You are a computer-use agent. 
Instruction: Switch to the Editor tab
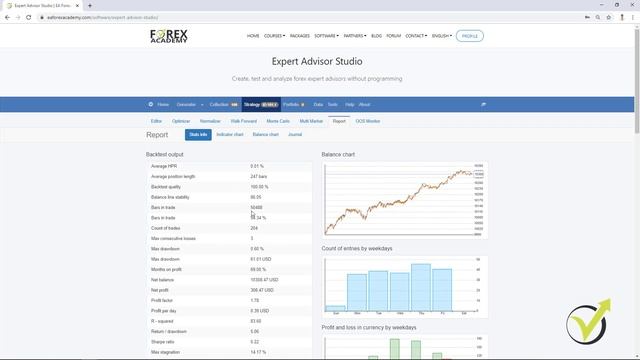pyautogui.click(x=156, y=121)
